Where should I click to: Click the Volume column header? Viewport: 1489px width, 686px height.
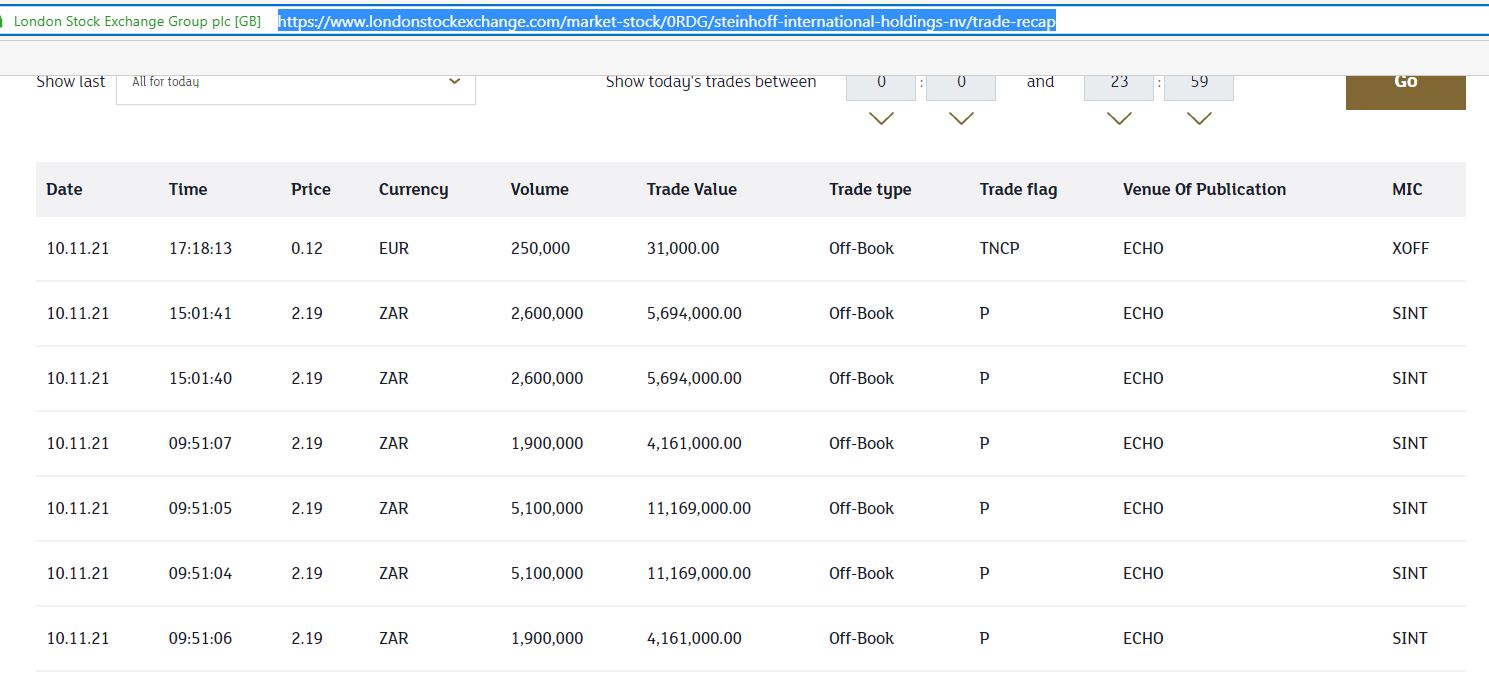tap(539, 189)
